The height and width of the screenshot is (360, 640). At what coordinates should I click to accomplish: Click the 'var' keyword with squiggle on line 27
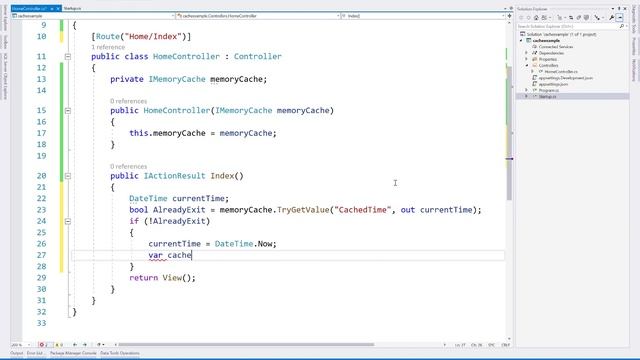[155, 255]
